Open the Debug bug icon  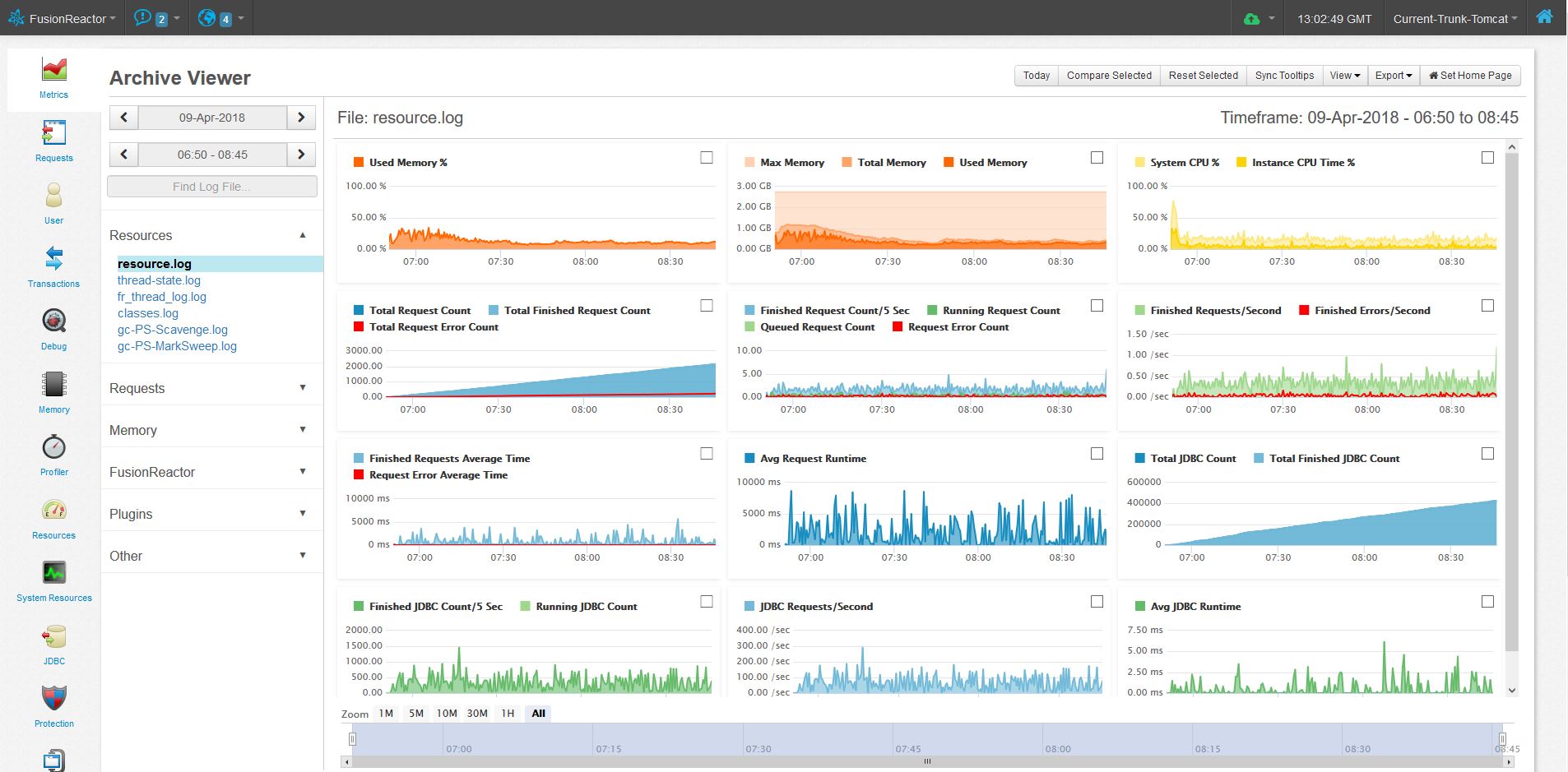[53, 321]
